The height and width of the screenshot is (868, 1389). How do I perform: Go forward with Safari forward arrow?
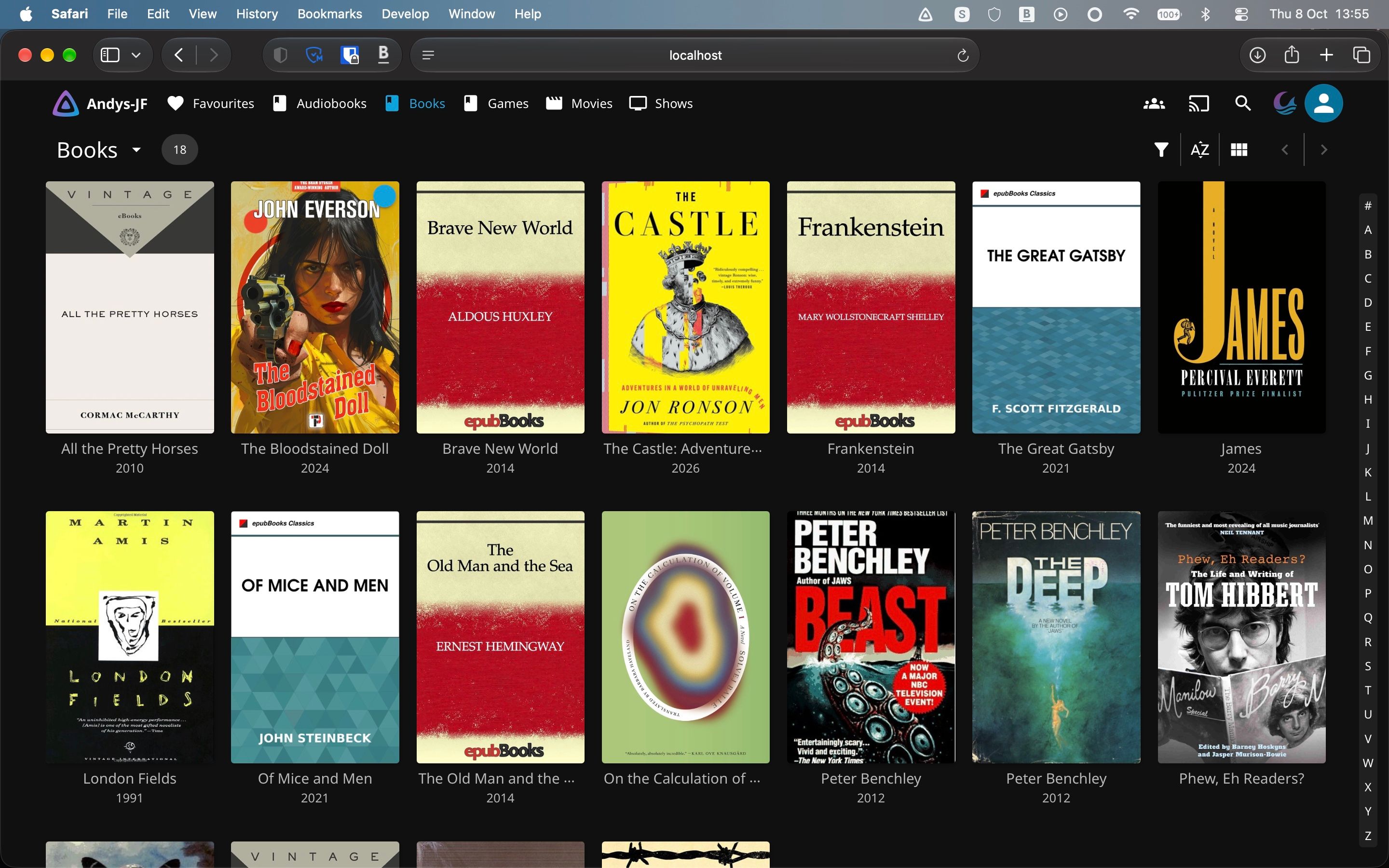pyautogui.click(x=214, y=55)
